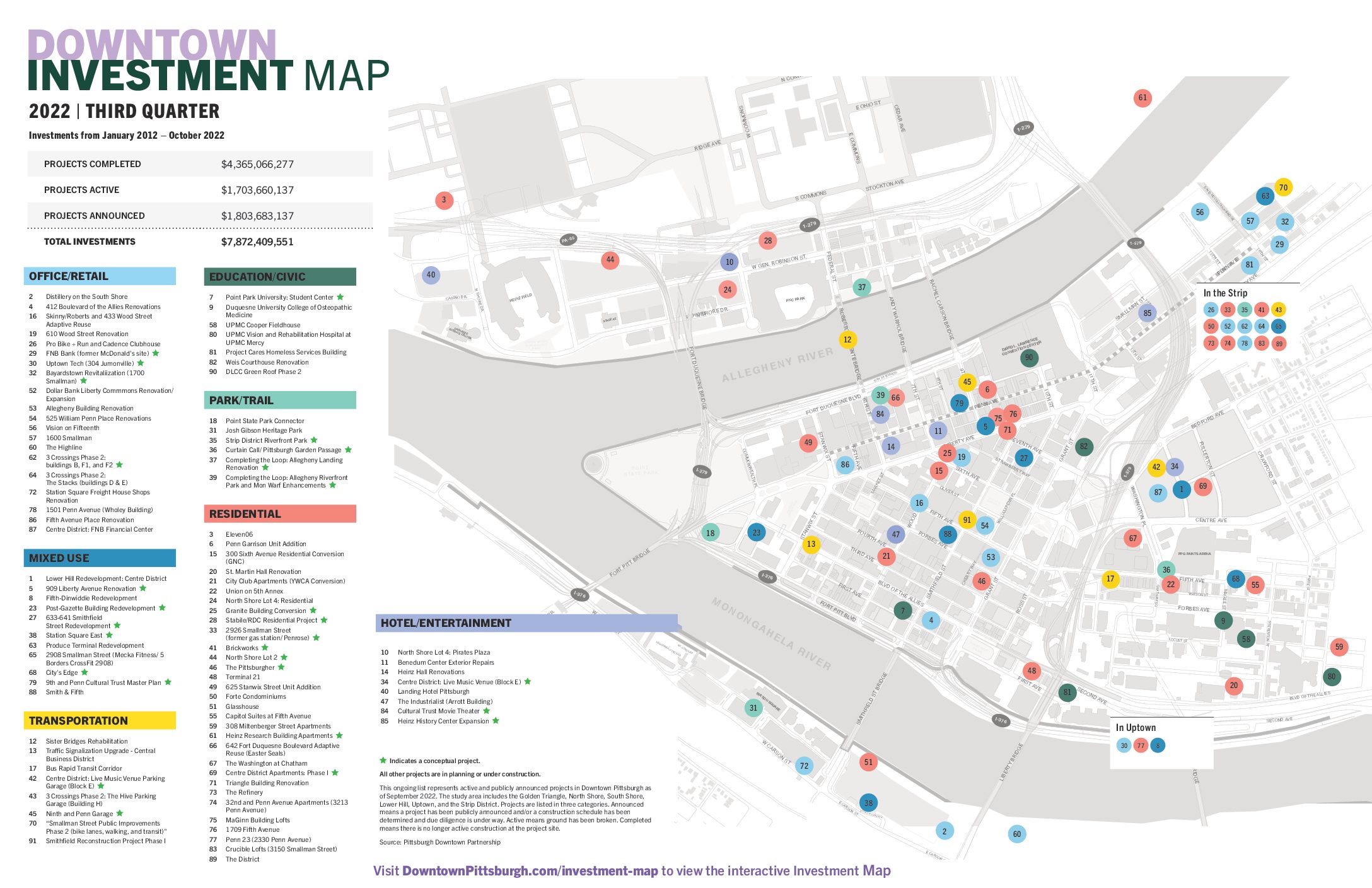Select yellow marker 70 in the Strip
1372x888 pixels.
tap(1283, 187)
